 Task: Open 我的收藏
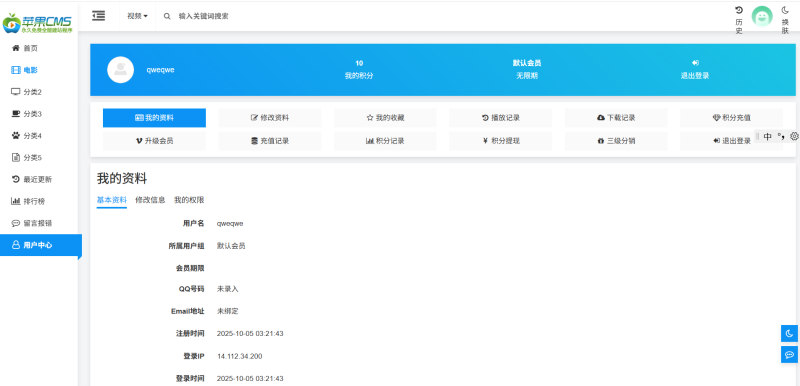(385, 118)
